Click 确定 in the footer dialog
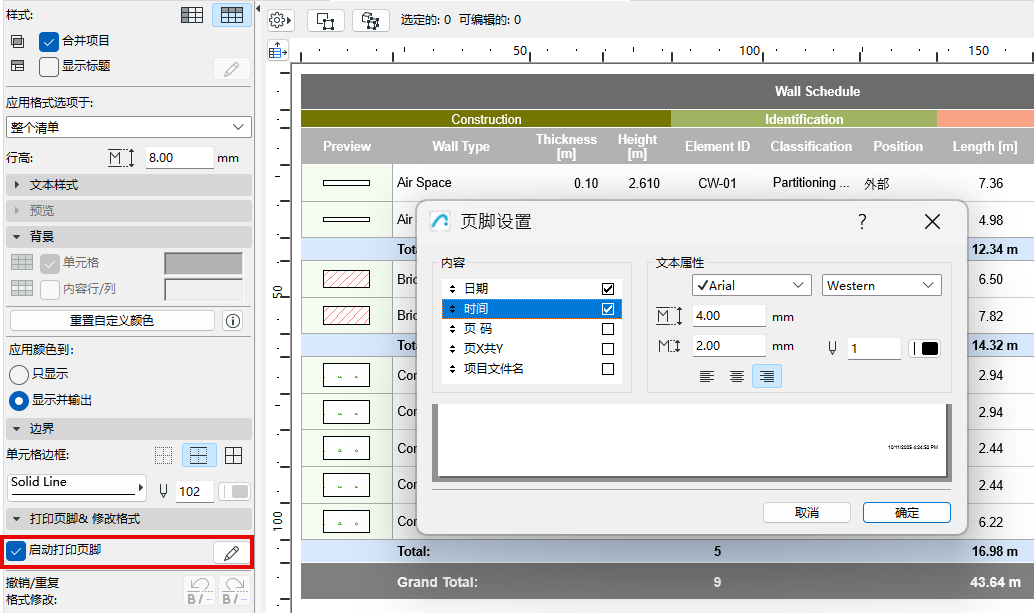 point(907,513)
